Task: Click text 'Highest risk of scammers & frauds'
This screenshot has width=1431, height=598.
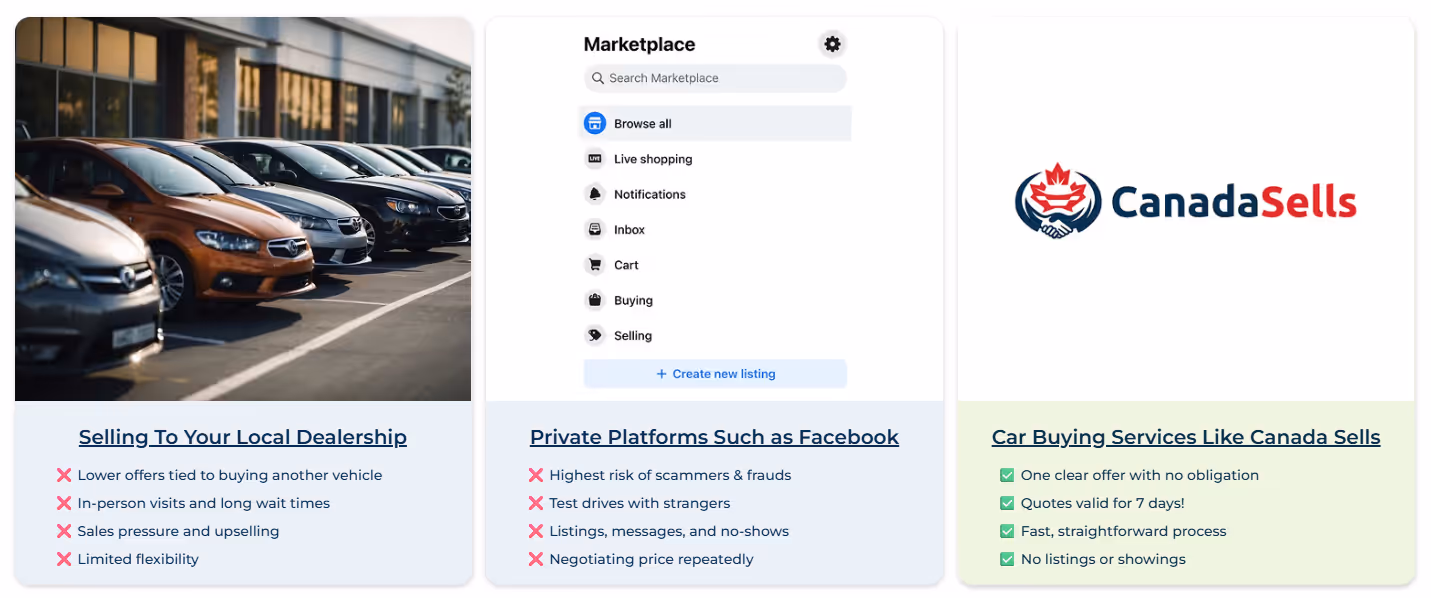Action: (x=670, y=475)
